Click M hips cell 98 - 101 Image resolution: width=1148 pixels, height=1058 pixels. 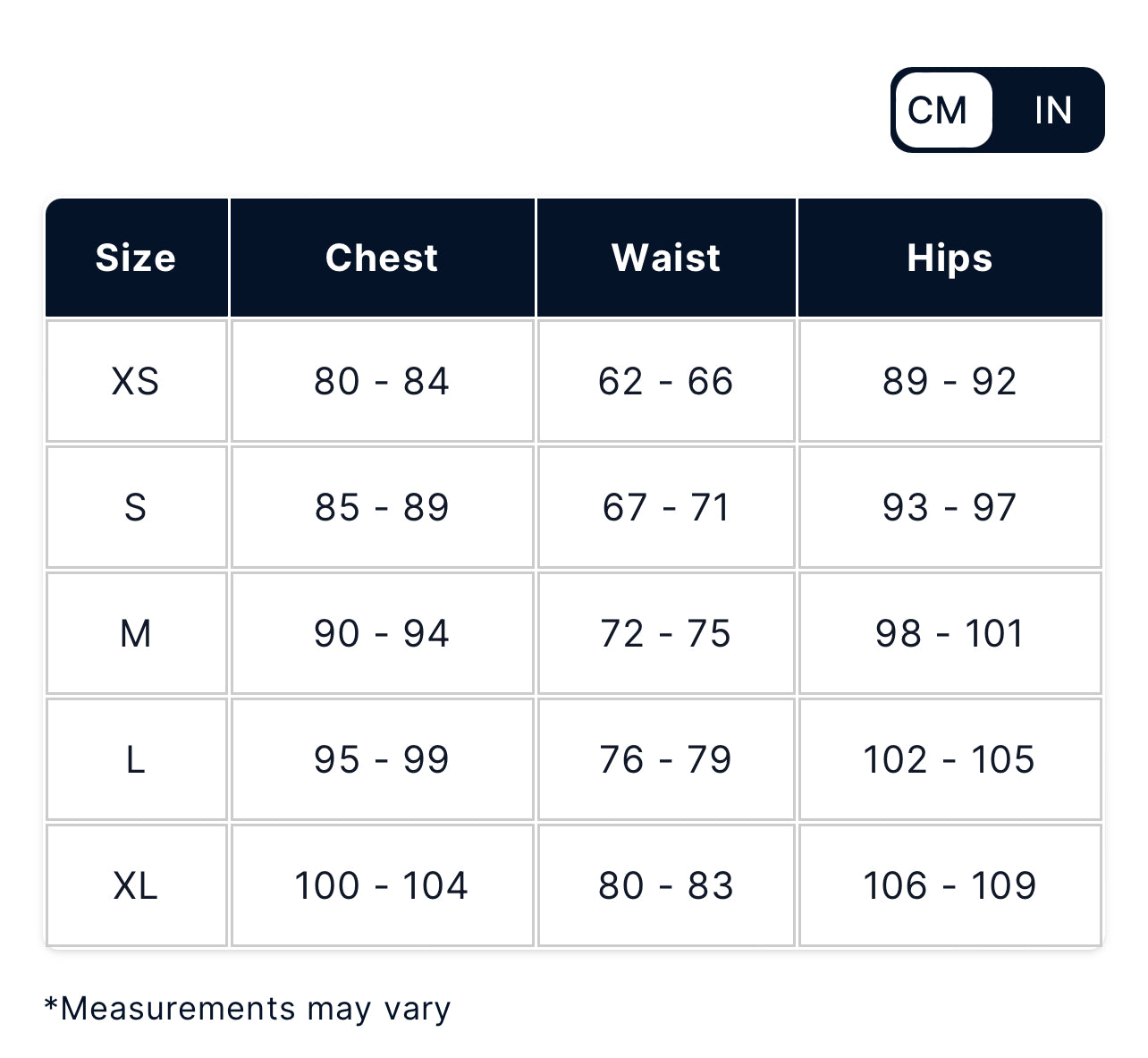[x=950, y=633]
